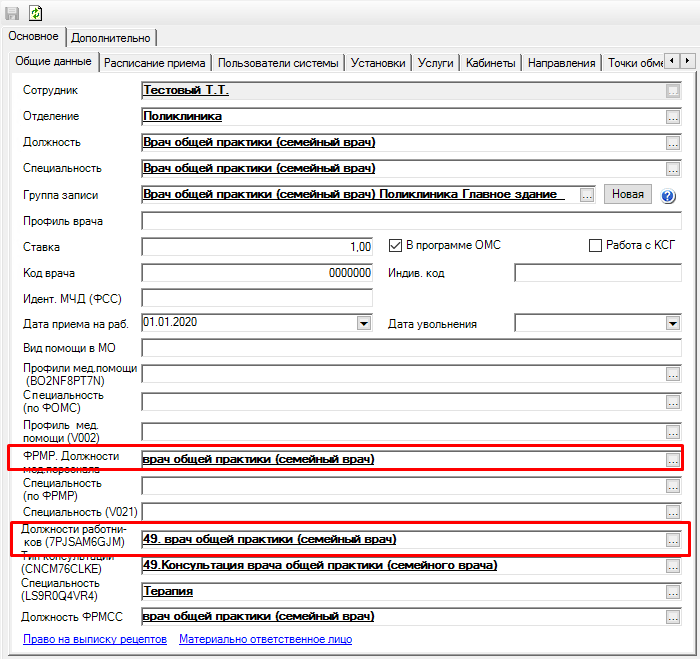The width and height of the screenshot is (700, 659).
Task: Click the Новая button
Action: point(628,194)
